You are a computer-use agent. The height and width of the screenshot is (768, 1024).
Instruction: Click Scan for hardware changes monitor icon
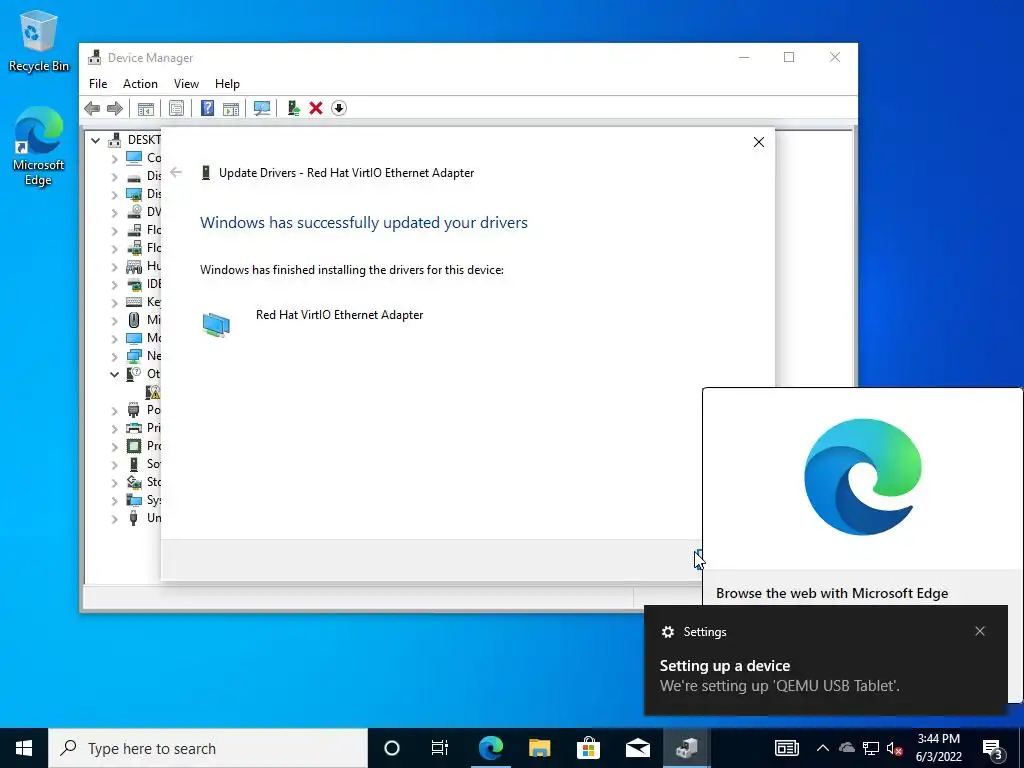coord(262,108)
